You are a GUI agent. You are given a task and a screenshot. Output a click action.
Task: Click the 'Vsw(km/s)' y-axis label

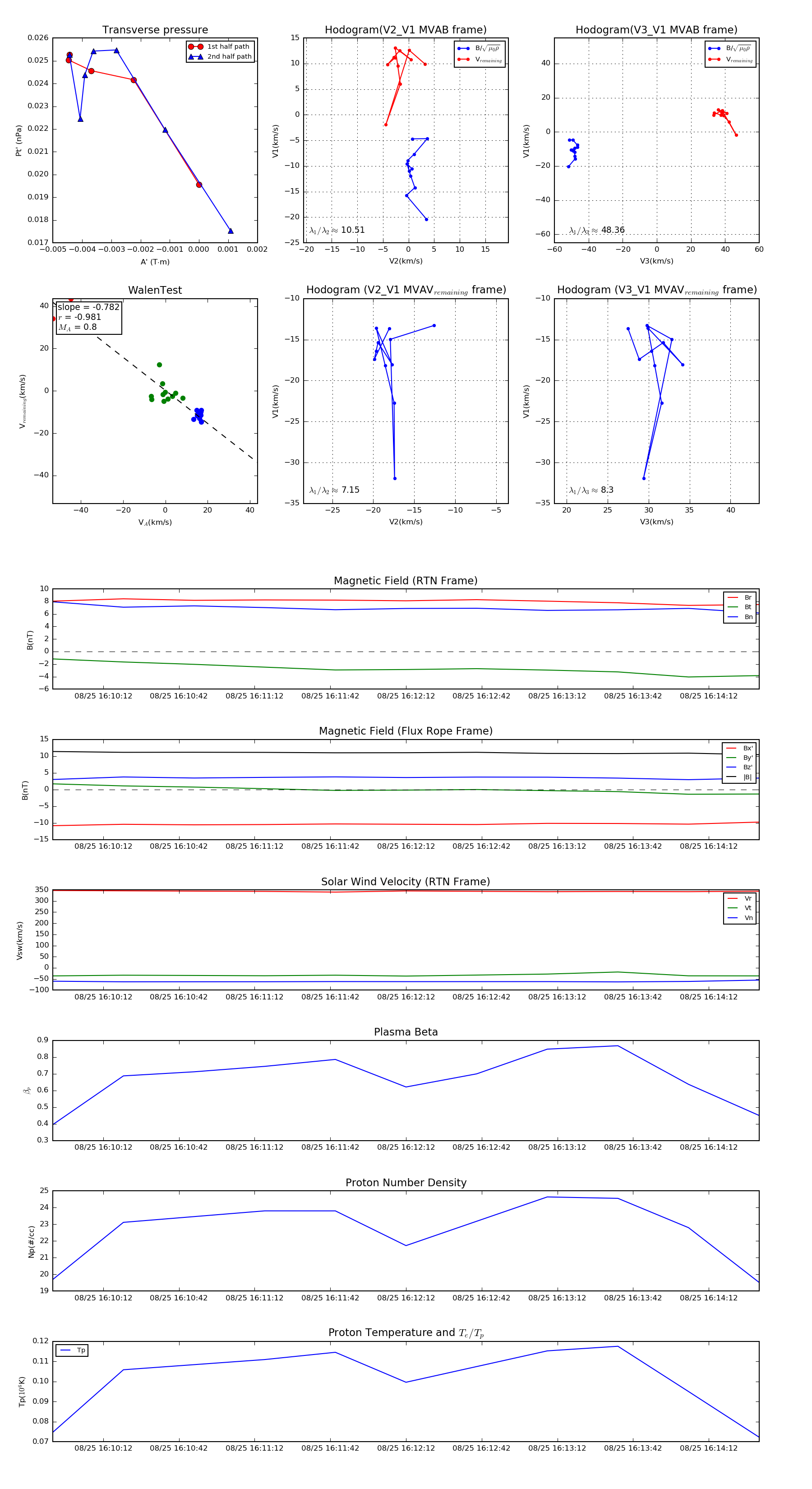(20, 940)
